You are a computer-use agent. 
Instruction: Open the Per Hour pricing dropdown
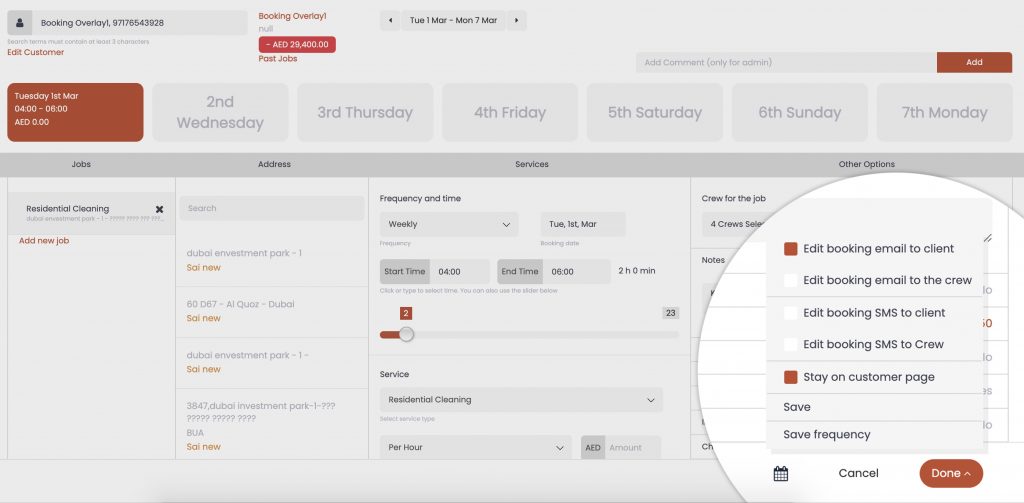click(x=475, y=447)
